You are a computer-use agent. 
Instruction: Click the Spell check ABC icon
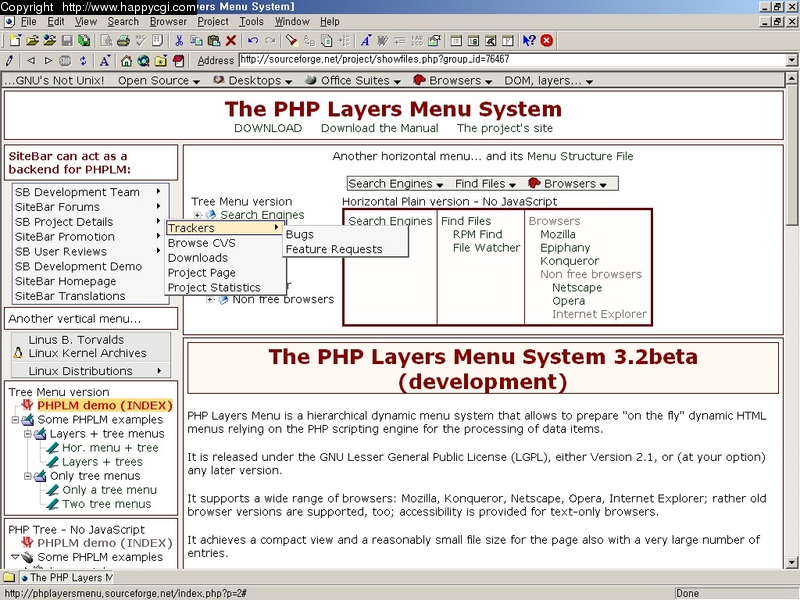pyautogui.click(x=140, y=40)
